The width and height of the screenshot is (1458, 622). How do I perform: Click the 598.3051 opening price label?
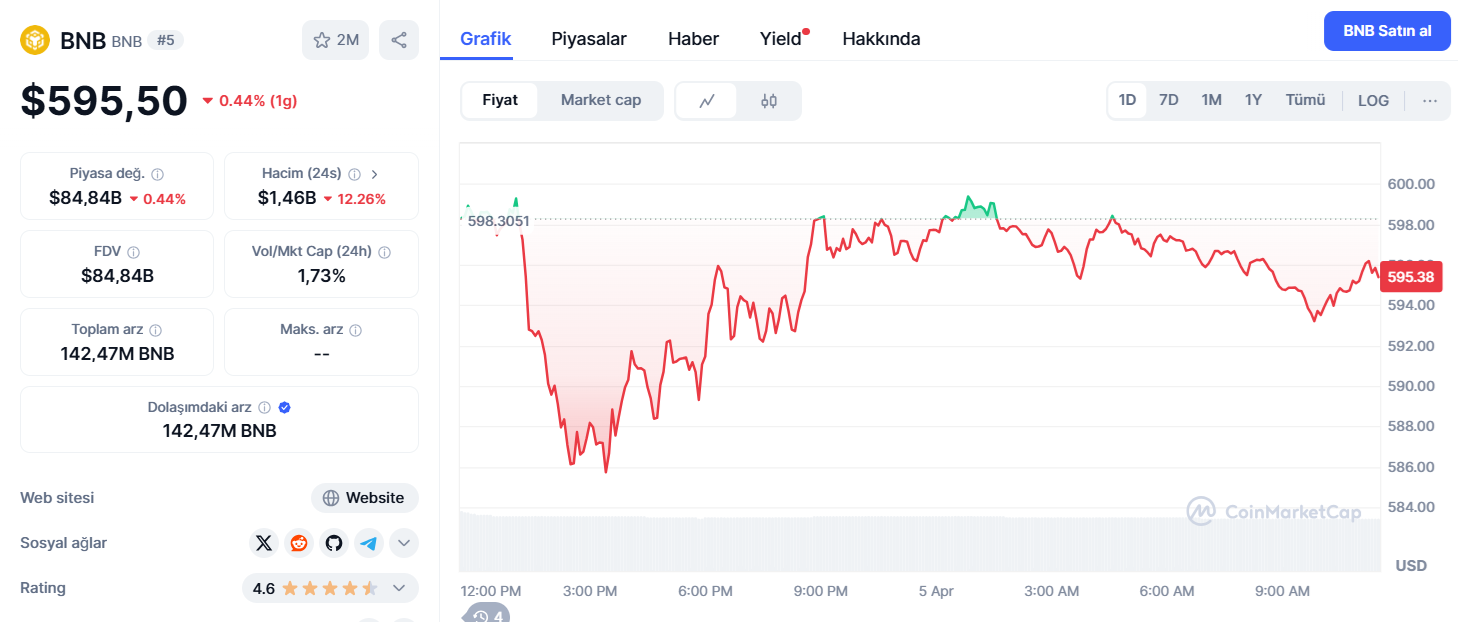point(498,221)
